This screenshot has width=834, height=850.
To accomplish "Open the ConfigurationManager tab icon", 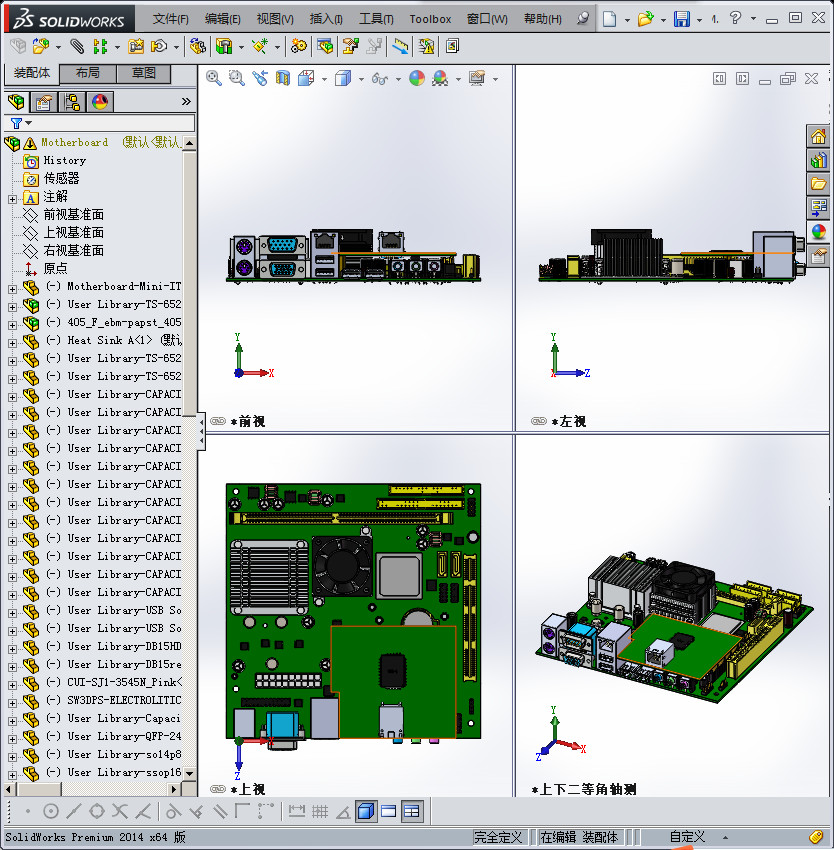I will point(72,102).
